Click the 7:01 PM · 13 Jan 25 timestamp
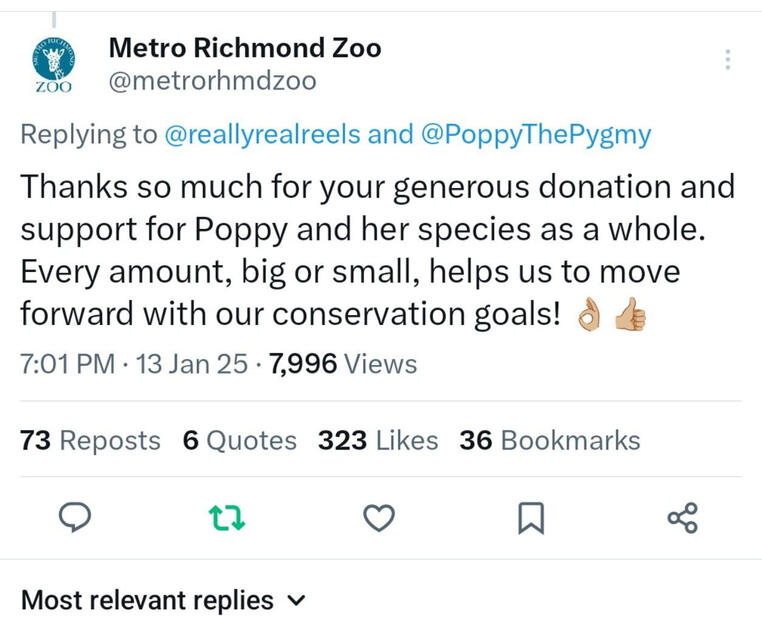 pyautogui.click(x=134, y=364)
